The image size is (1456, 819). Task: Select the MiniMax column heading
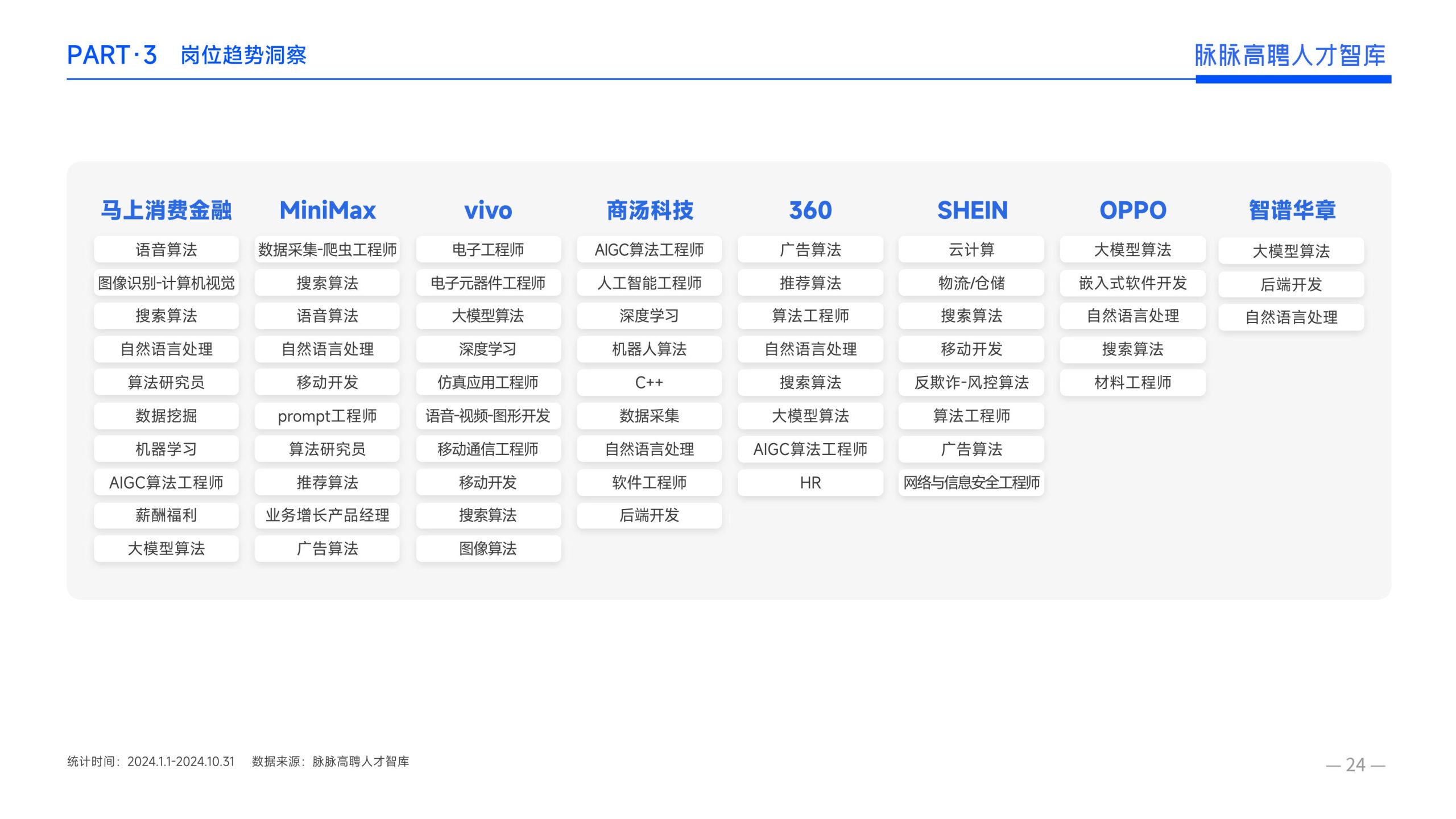[327, 210]
